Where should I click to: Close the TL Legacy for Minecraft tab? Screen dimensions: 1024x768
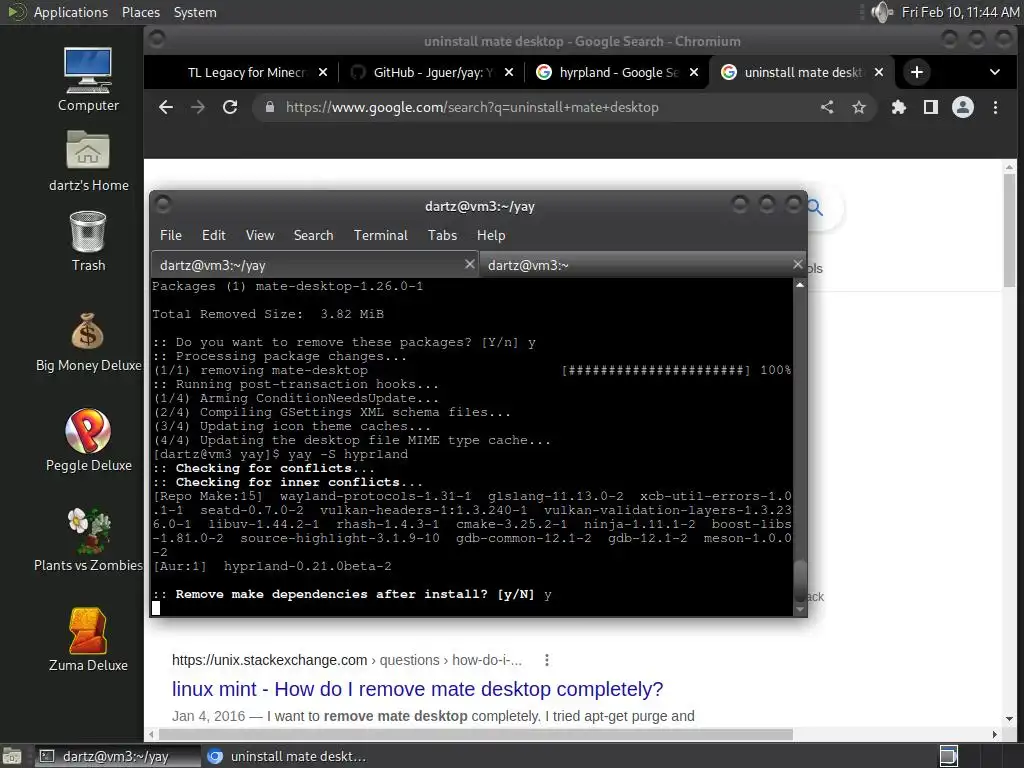[x=323, y=72]
